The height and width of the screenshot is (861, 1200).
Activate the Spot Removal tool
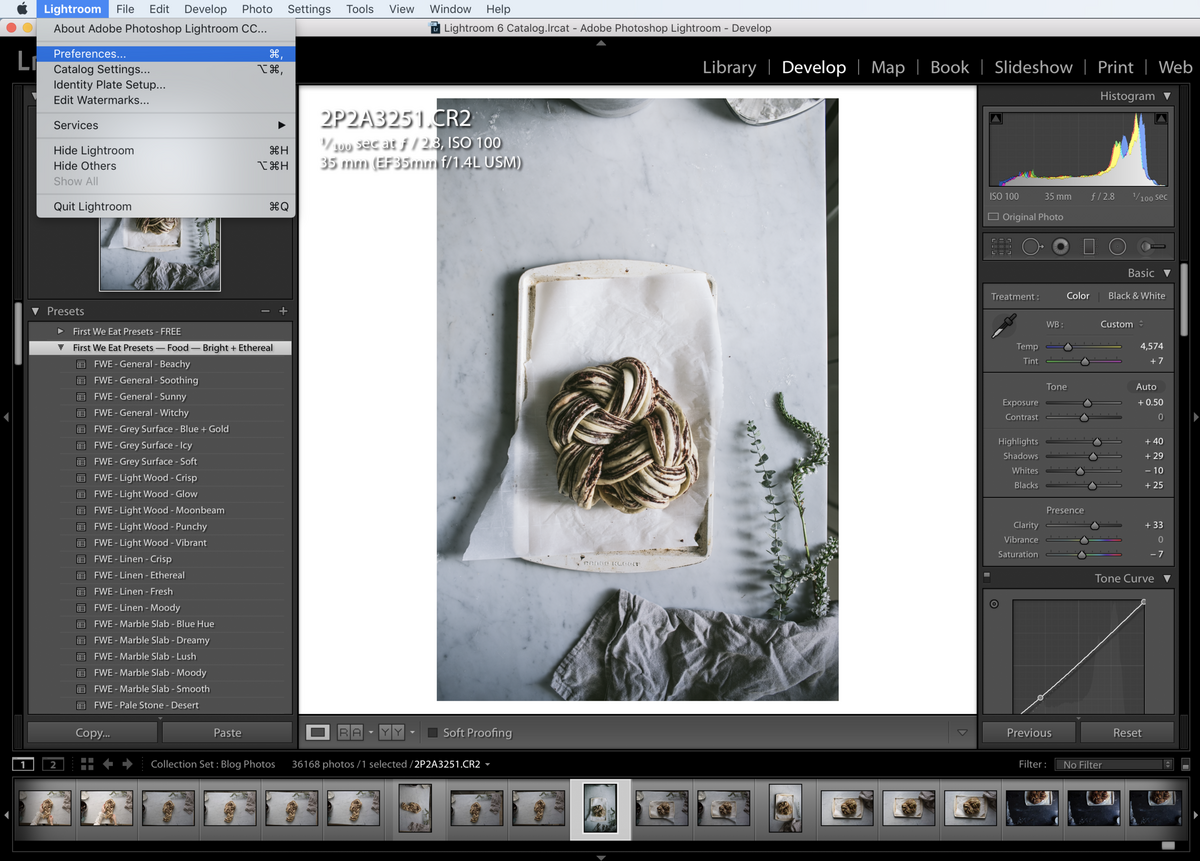(x=1032, y=246)
